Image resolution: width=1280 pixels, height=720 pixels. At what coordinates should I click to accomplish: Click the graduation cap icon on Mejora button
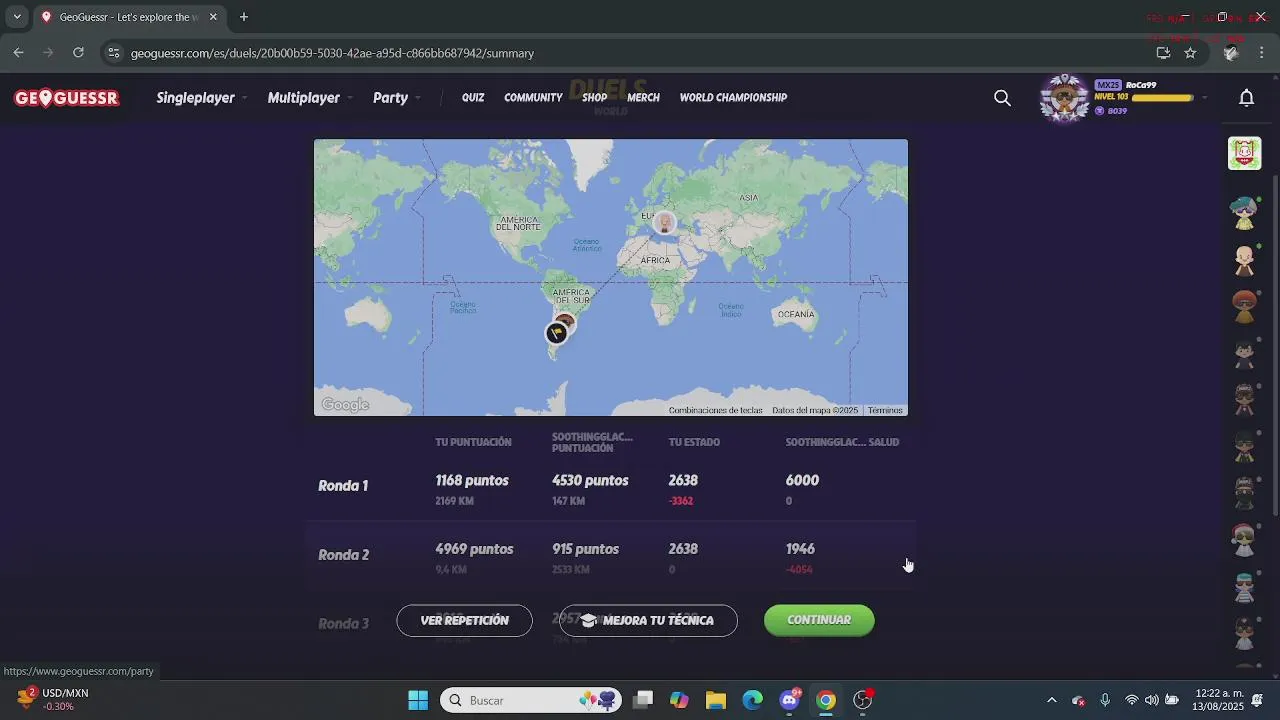[x=588, y=621]
